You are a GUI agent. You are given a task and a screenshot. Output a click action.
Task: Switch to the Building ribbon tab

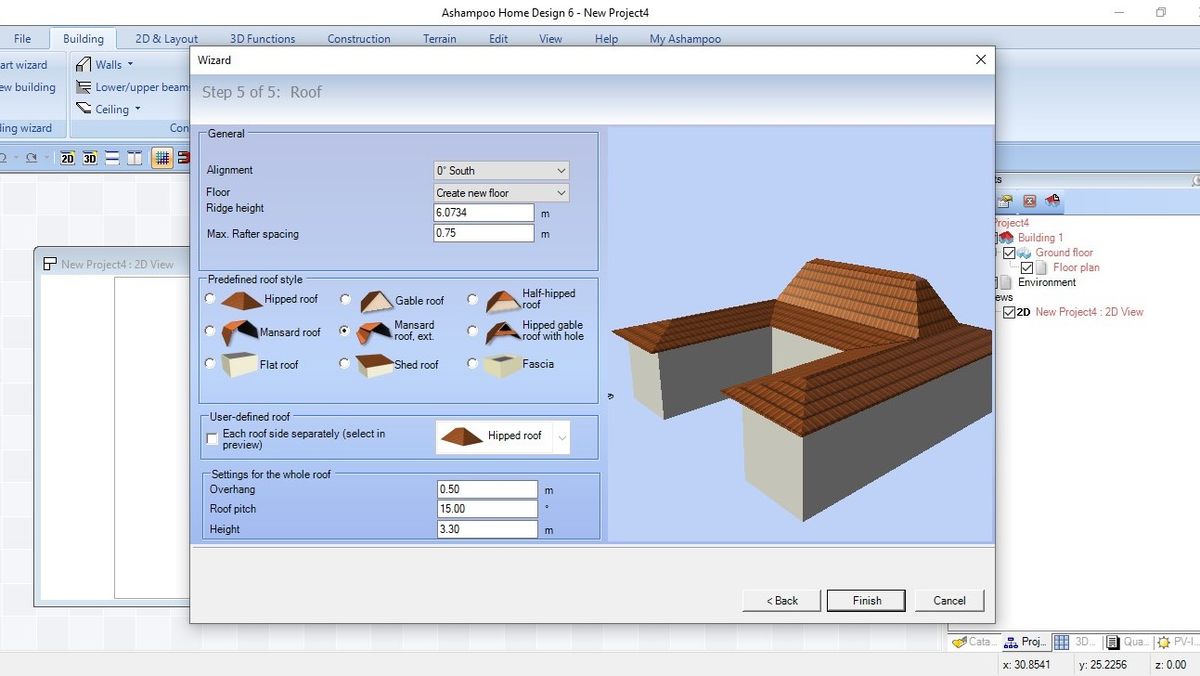pyautogui.click(x=83, y=38)
